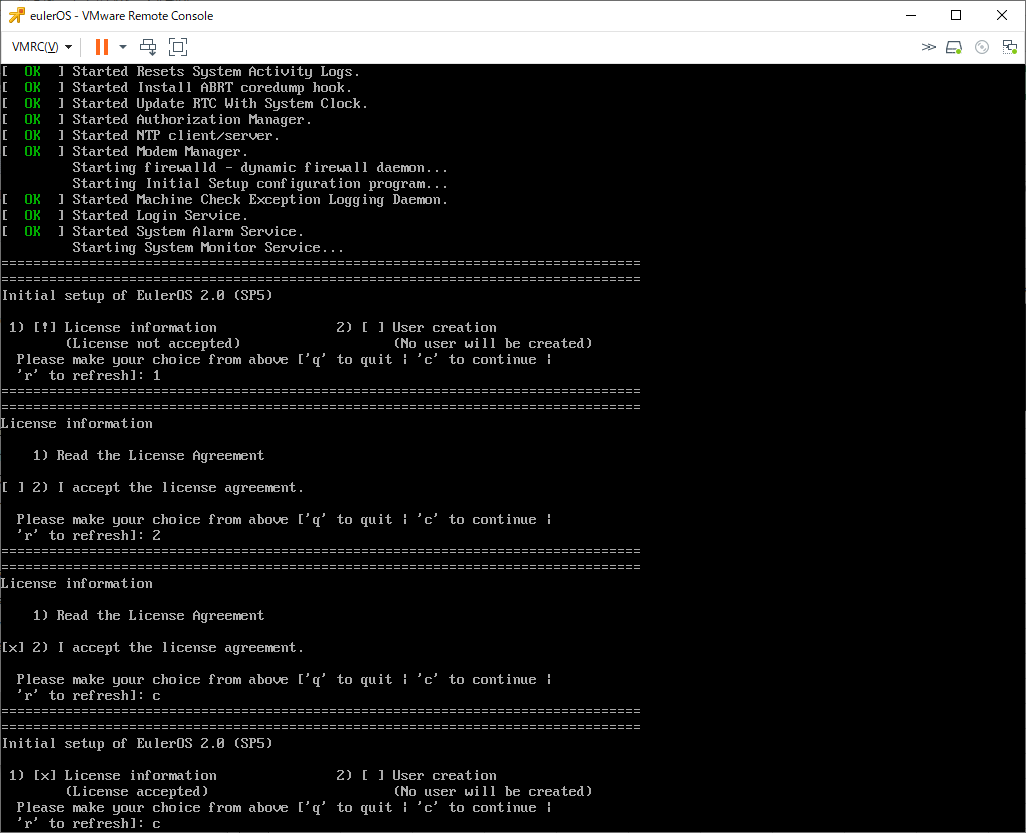Open the suspend options dropdown arrow
Viewport: 1026px width, 833px height.
coord(123,47)
